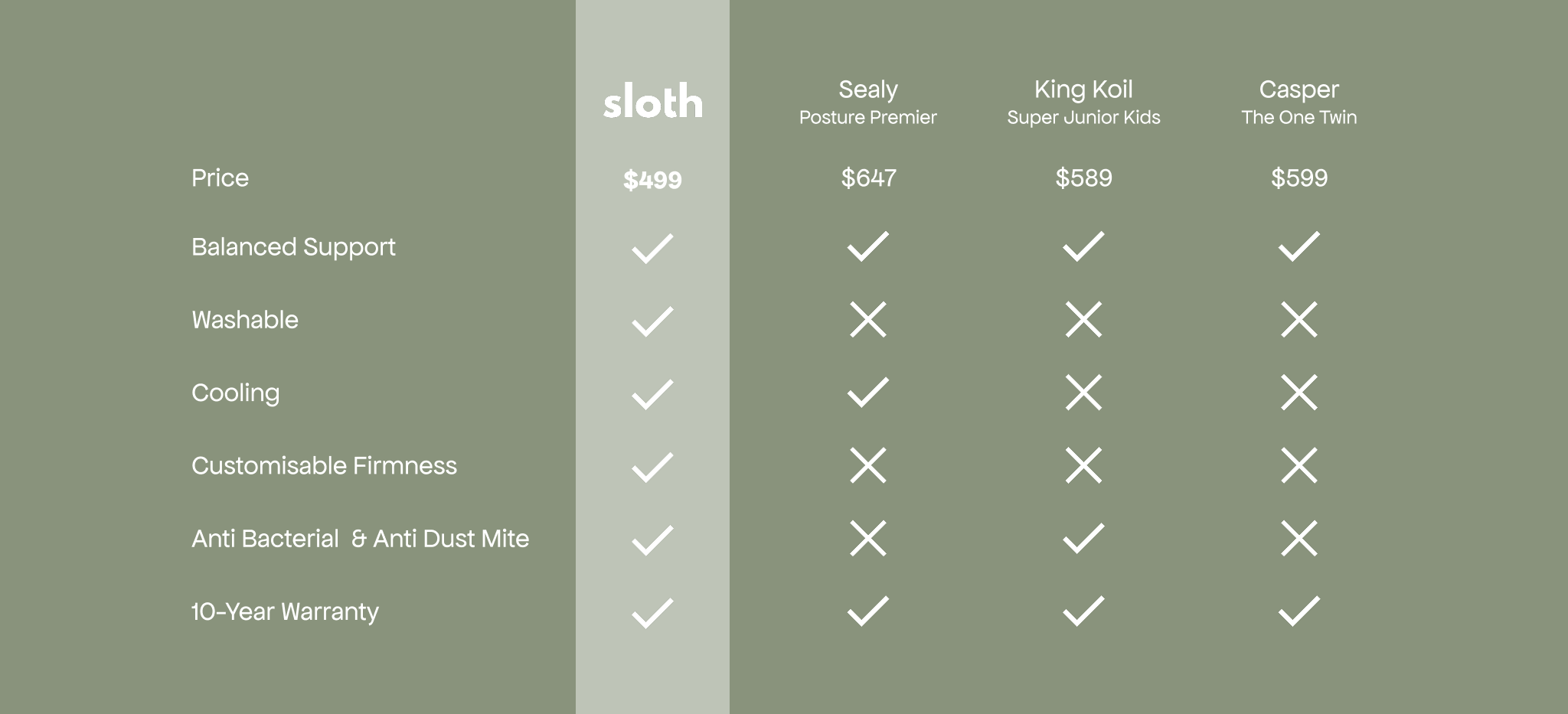Click the Sealy $647 price
Viewport: 1568px width, 714px height.
click(x=867, y=178)
